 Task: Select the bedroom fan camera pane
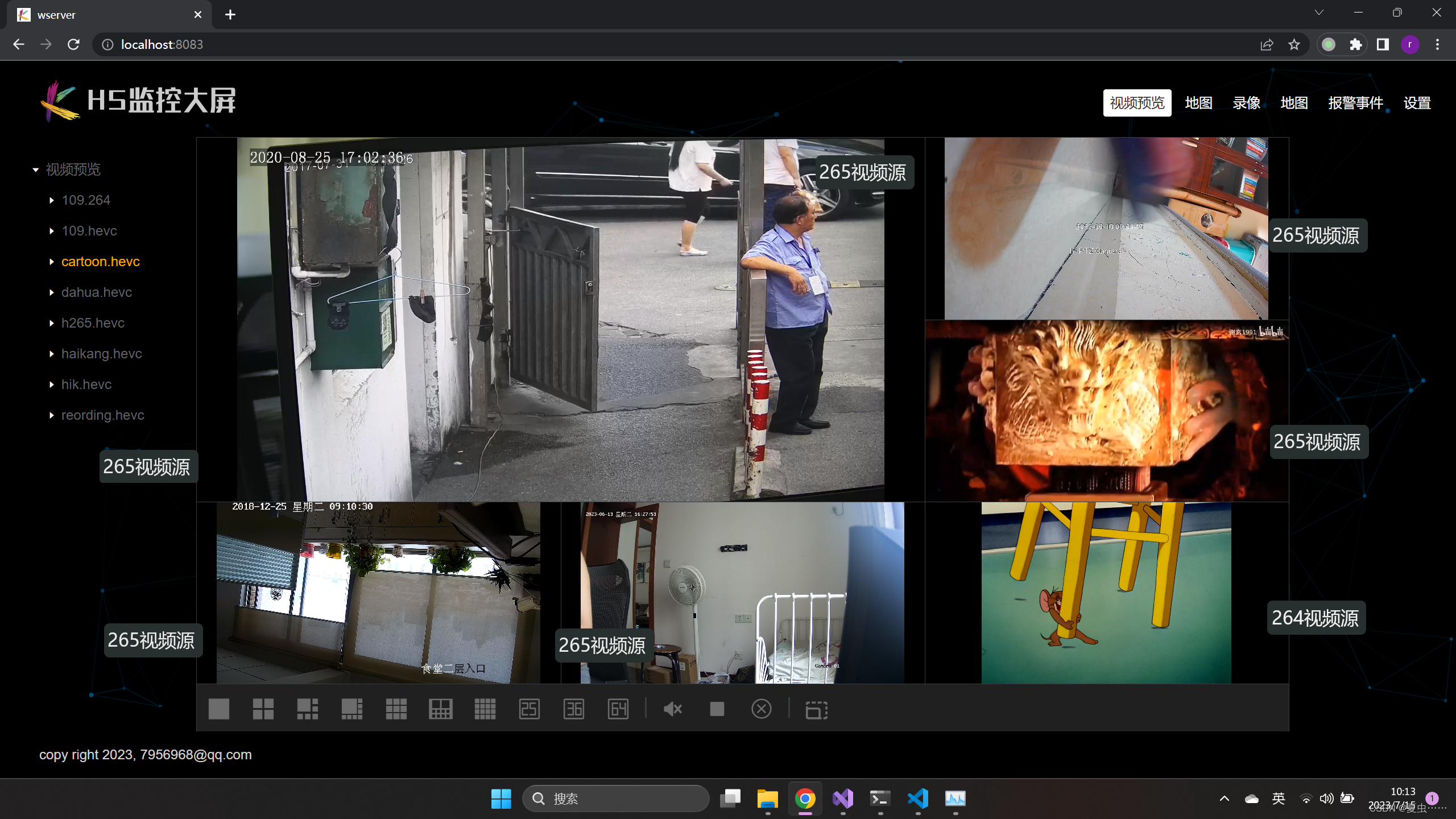pyautogui.click(x=743, y=593)
